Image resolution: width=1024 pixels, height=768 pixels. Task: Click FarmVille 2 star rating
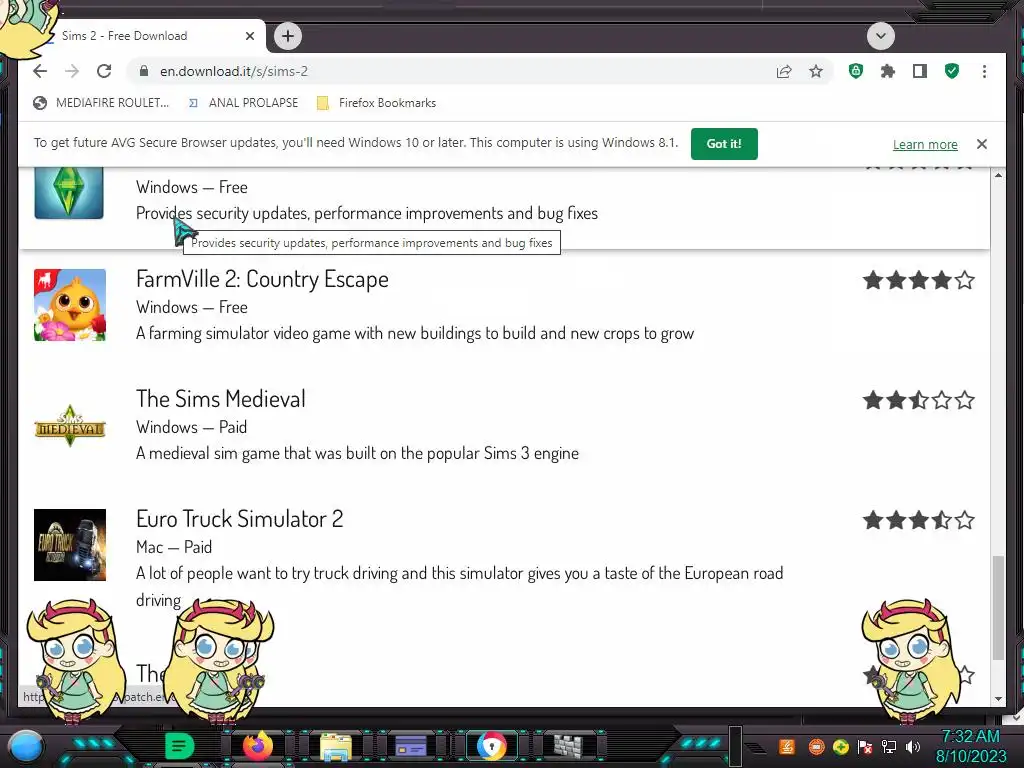coord(918,280)
